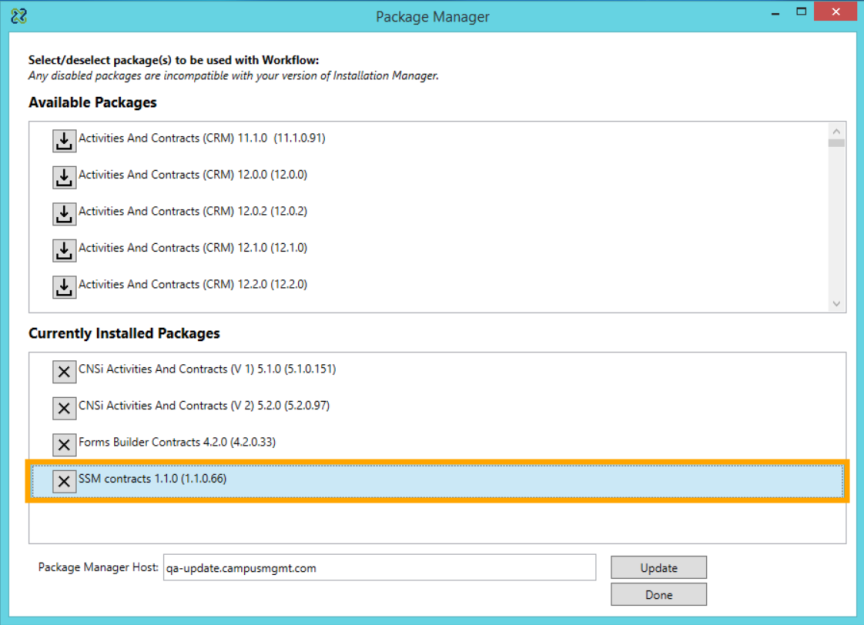
Task: Remove CNSi Activities And Contracts (V 2) 5.2.0
Action: 64,408
